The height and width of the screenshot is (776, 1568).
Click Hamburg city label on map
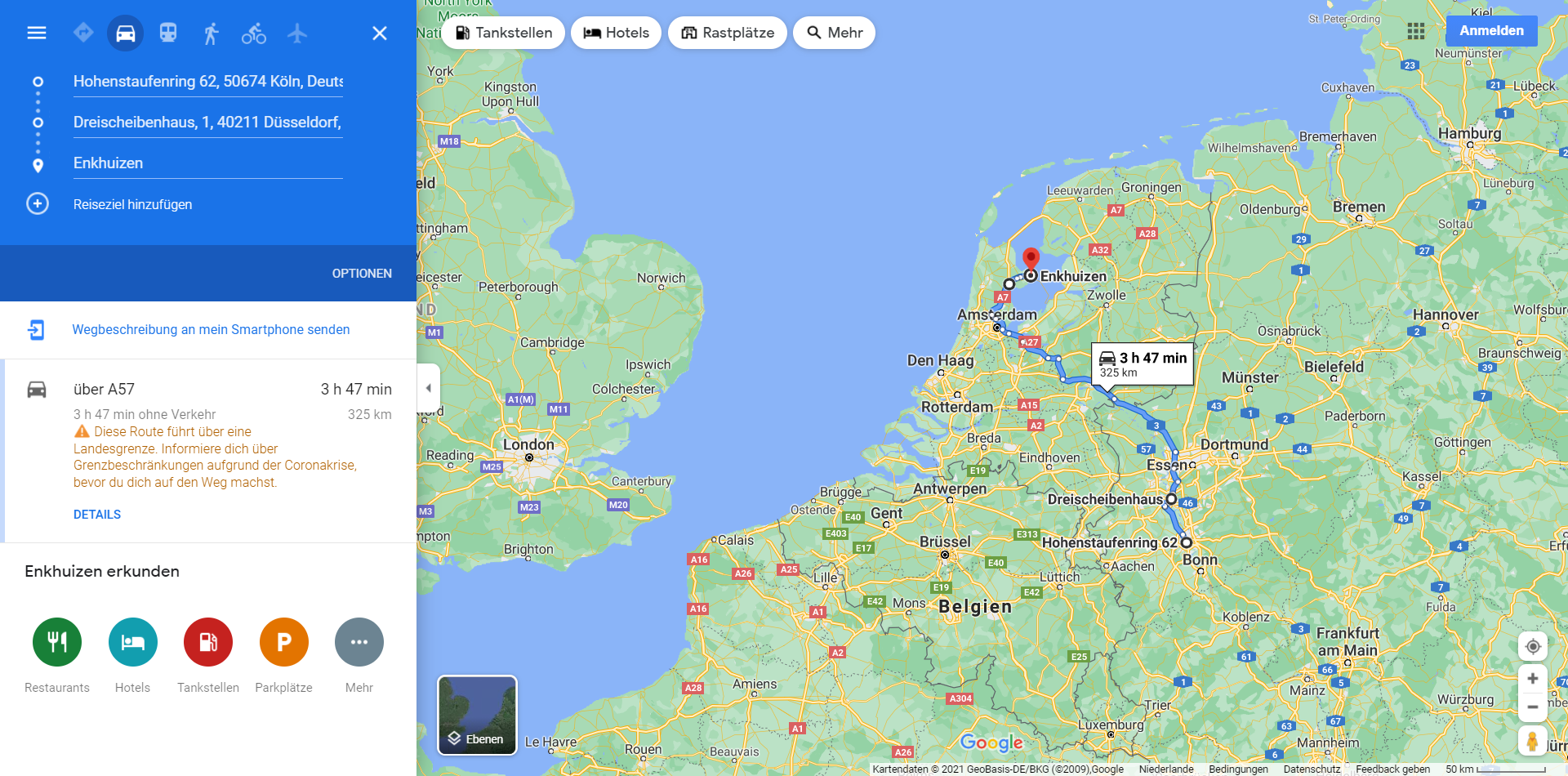pyautogui.click(x=1469, y=133)
